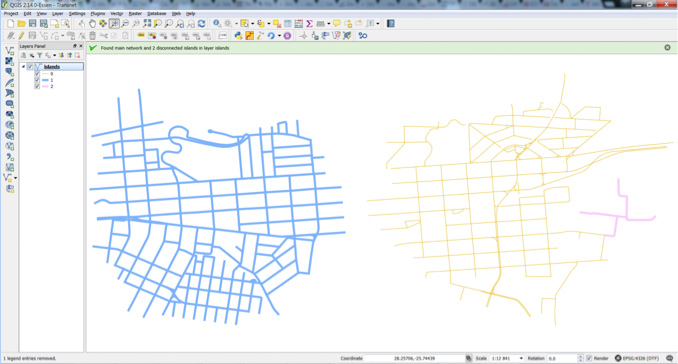Toggle editing with the yellow pencil icon

[21, 35]
